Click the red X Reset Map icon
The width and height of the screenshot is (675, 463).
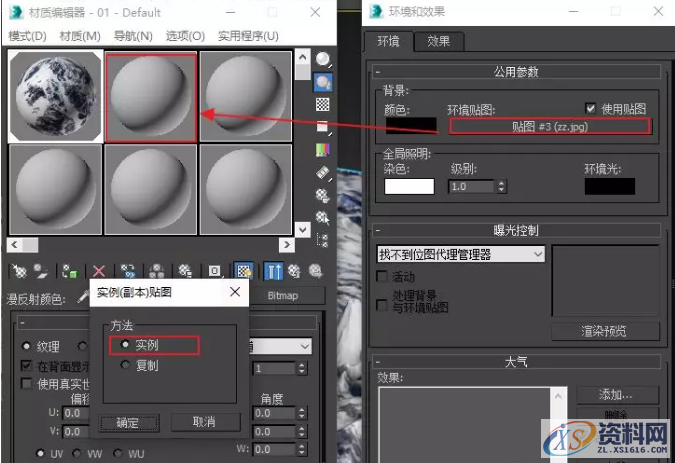click(x=99, y=271)
